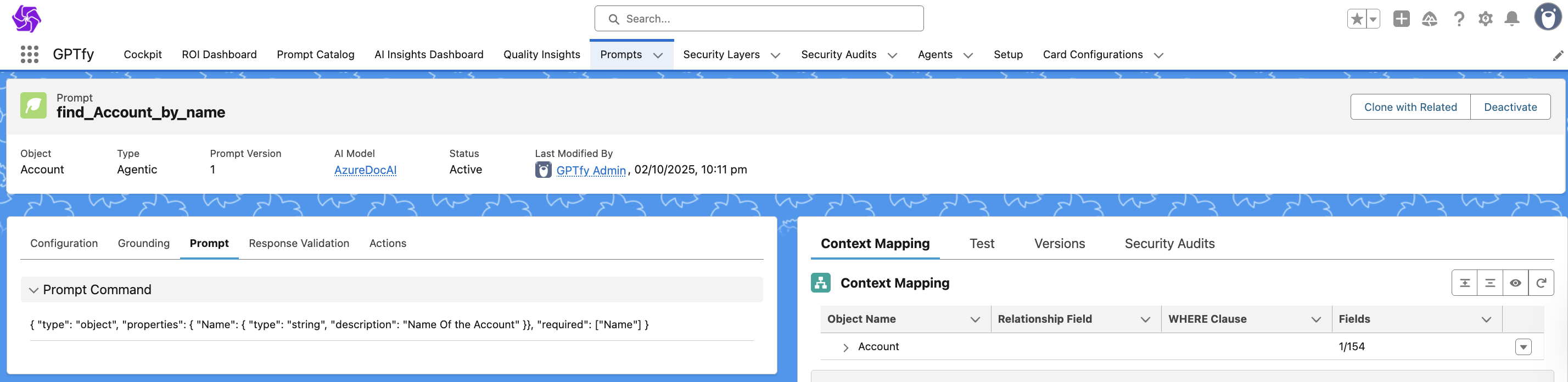Click the collapse all rows icon
The height and width of the screenshot is (382, 1568).
coord(1490,283)
